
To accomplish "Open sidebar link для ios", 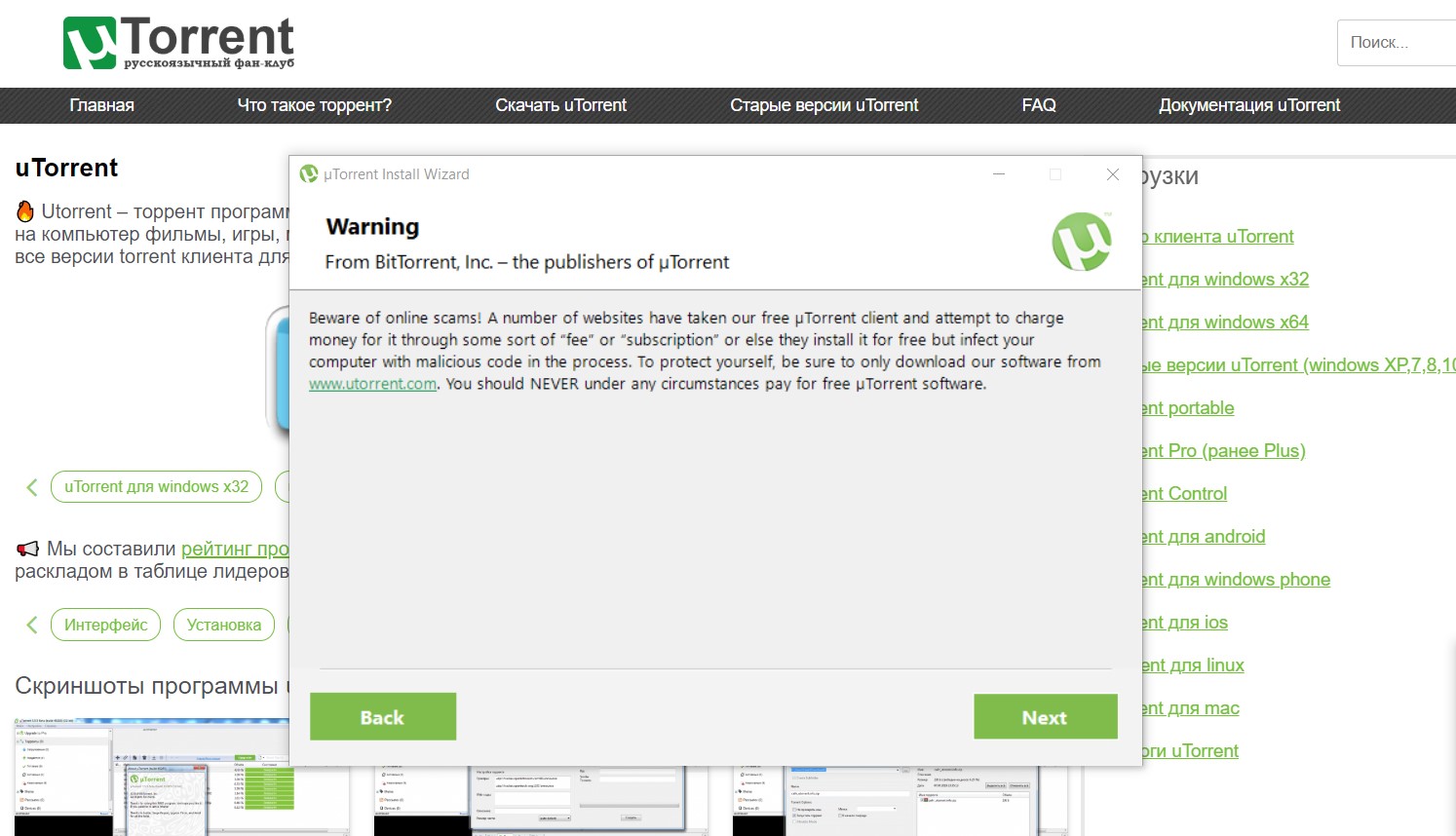I will [x=1185, y=623].
